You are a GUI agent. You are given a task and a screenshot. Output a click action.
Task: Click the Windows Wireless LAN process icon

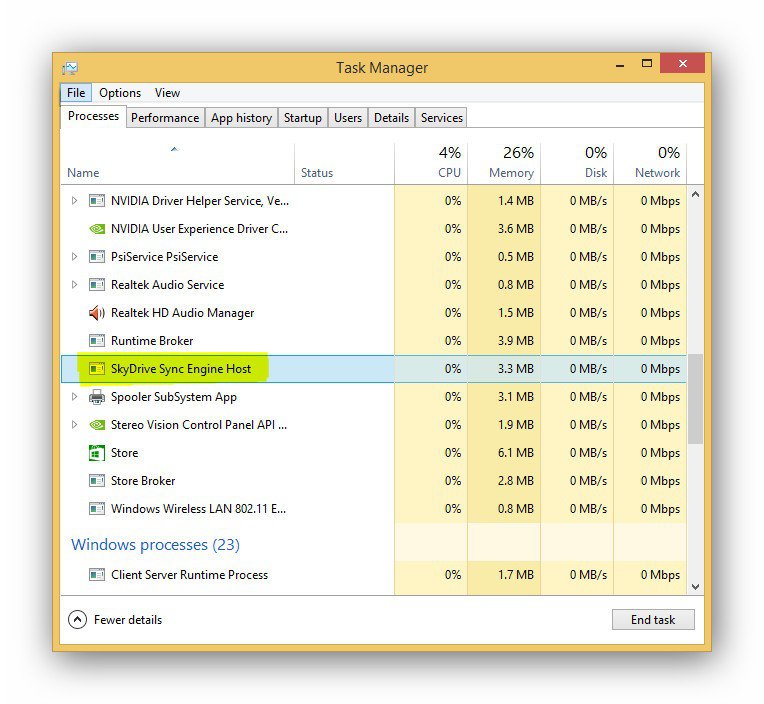point(97,509)
